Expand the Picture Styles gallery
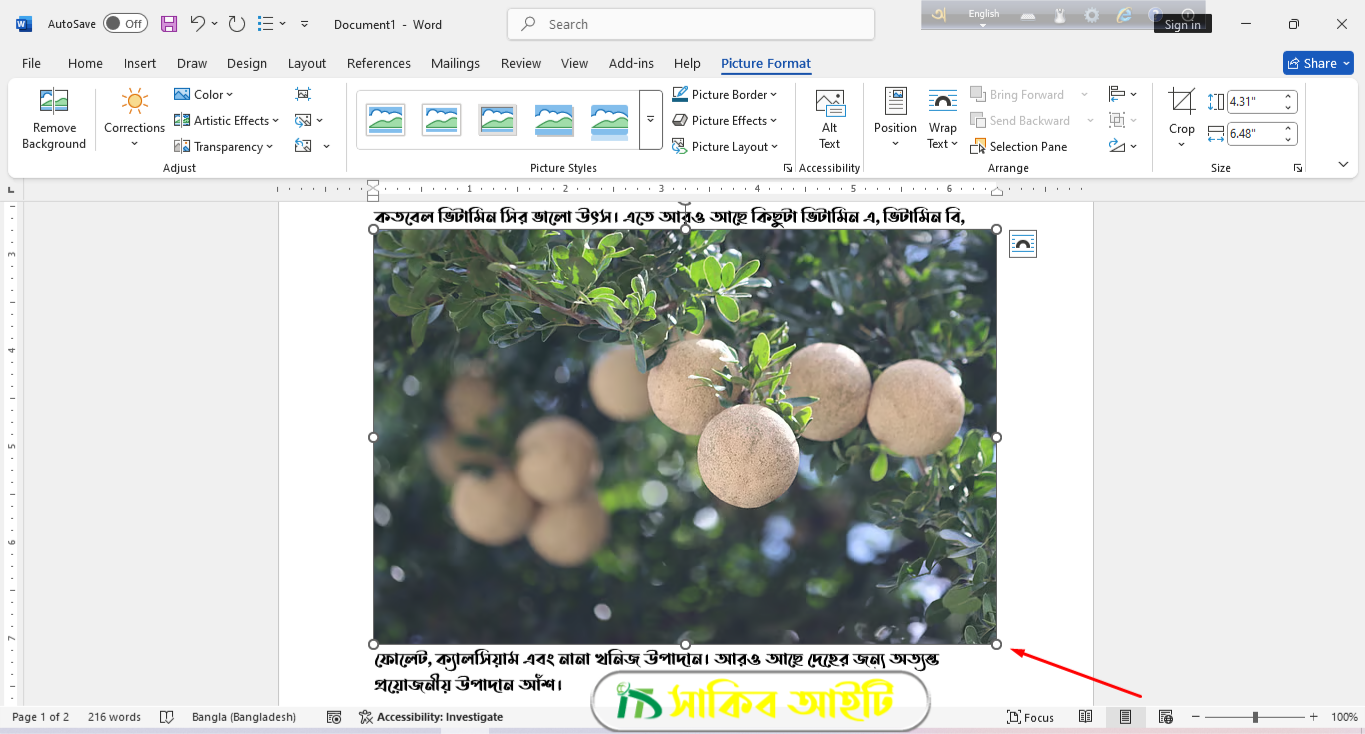1365x734 pixels. pyautogui.click(x=650, y=120)
